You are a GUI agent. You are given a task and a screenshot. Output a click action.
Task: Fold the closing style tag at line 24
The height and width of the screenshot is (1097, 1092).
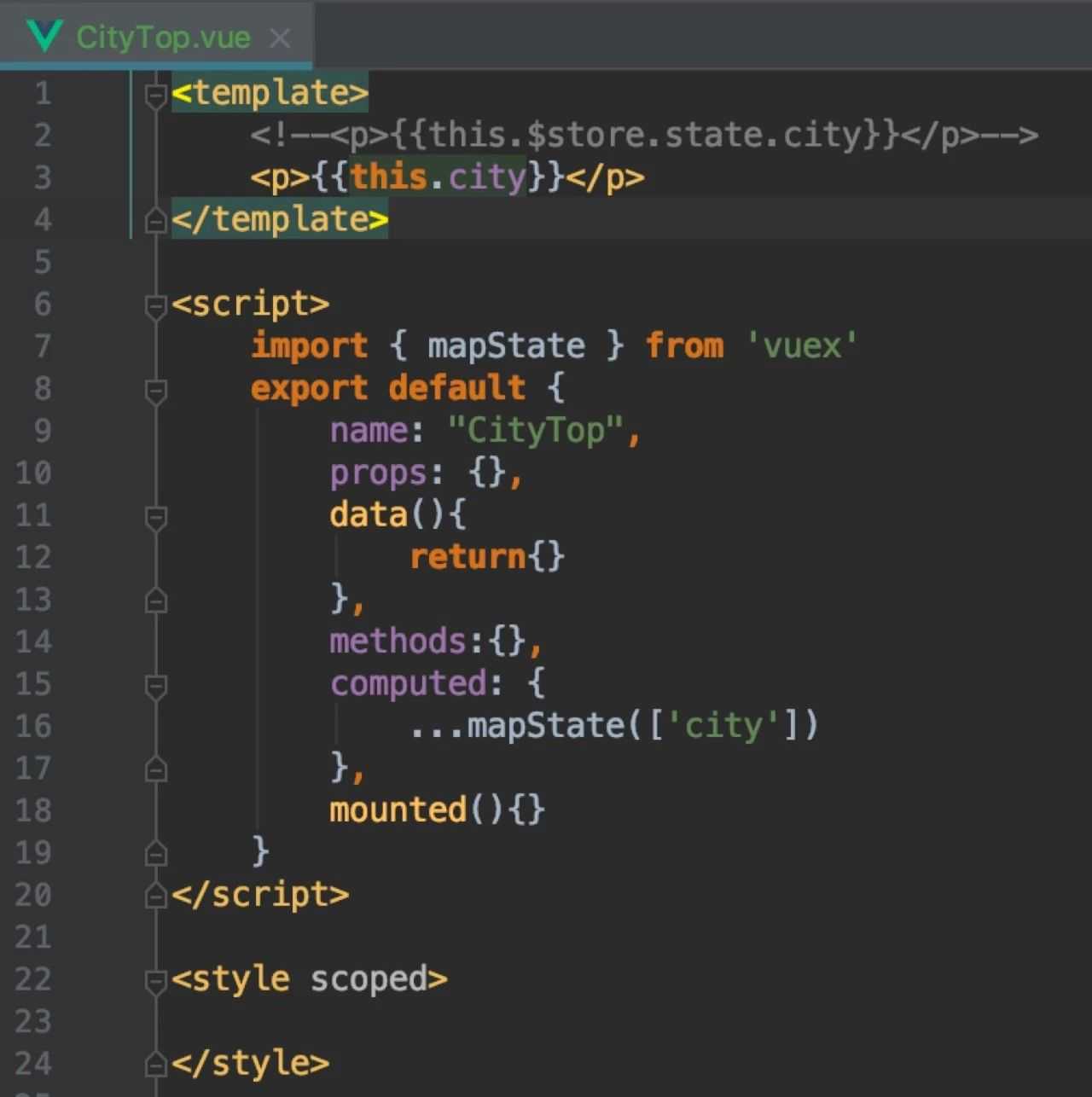tap(155, 1065)
